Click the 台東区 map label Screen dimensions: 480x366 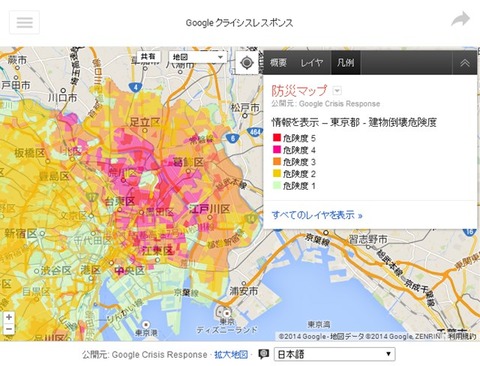(x=120, y=201)
